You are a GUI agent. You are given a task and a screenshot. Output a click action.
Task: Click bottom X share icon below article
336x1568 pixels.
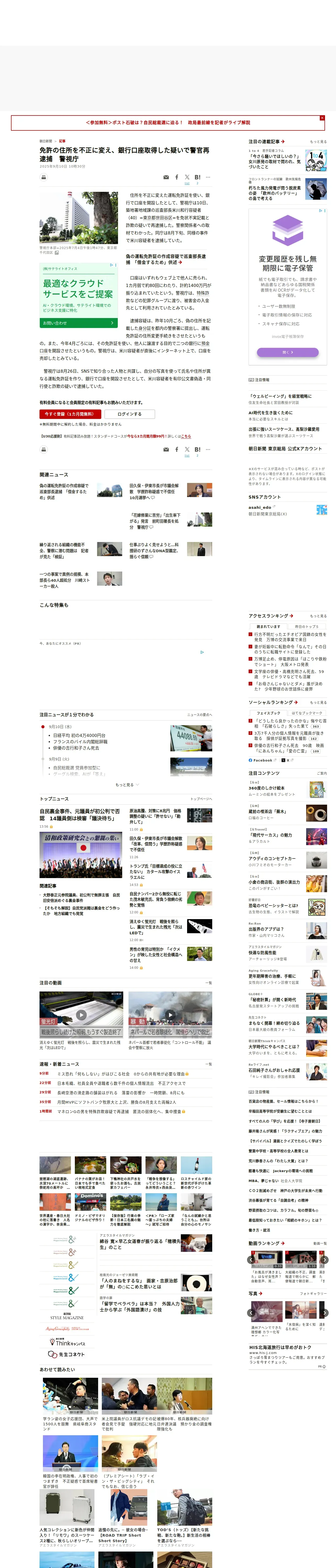[187, 449]
